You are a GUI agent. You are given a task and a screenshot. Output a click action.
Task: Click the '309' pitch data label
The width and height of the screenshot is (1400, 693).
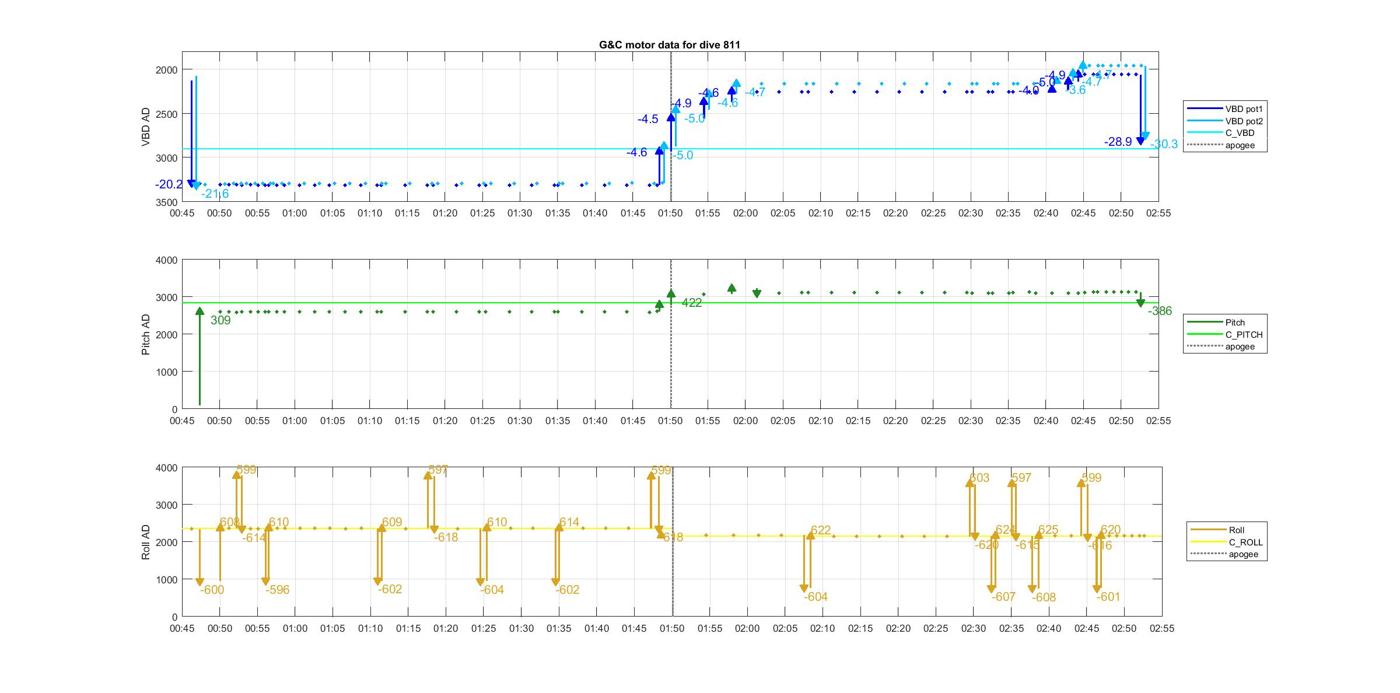coord(220,320)
